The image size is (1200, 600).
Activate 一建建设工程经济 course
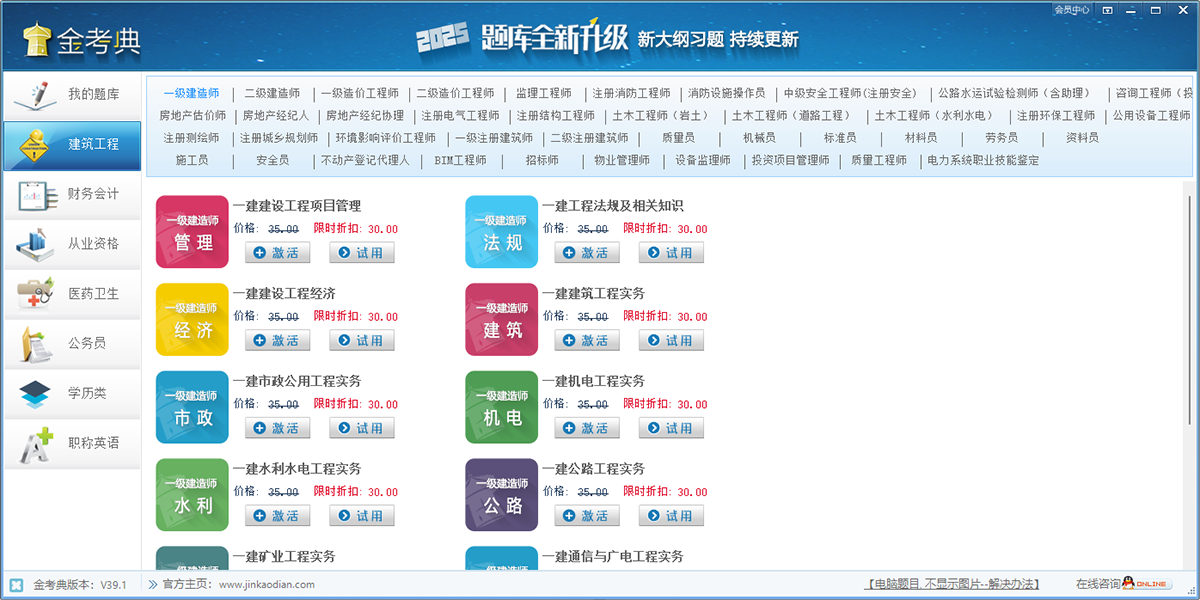click(277, 340)
